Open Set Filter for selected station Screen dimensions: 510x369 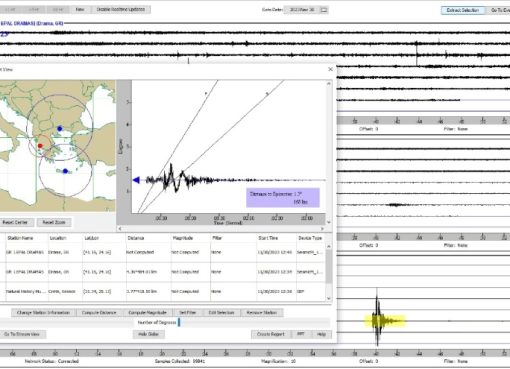(188, 313)
